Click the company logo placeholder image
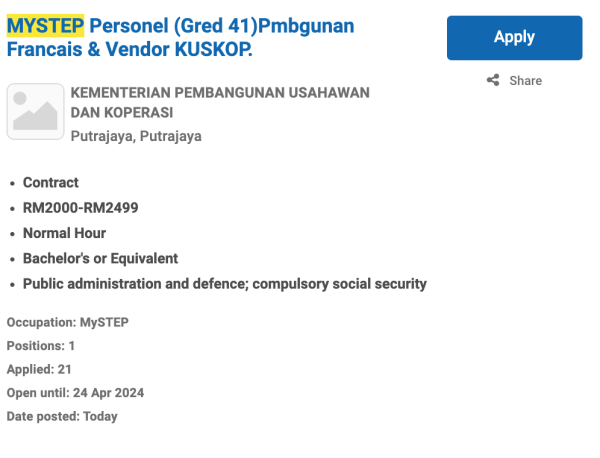This screenshot has height=458, width=600. [35, 111]
